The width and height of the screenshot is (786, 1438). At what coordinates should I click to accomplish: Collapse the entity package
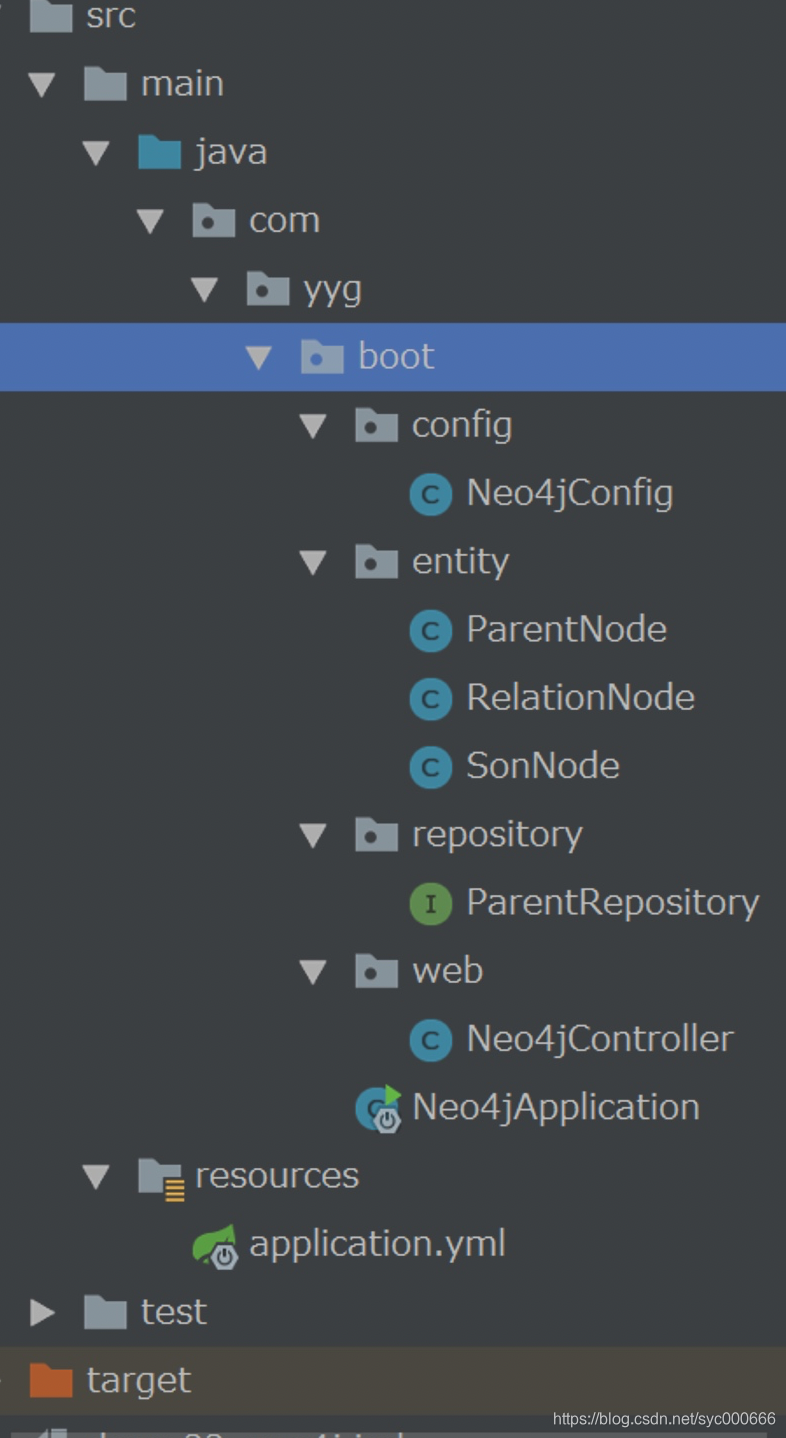point(313,562)
